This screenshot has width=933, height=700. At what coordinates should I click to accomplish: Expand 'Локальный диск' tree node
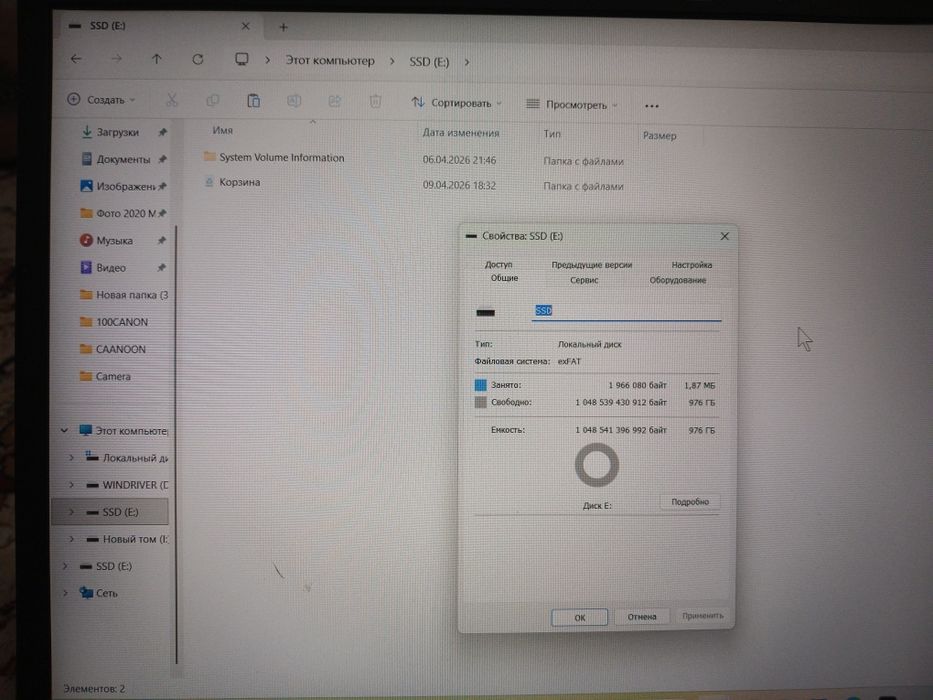71,457
